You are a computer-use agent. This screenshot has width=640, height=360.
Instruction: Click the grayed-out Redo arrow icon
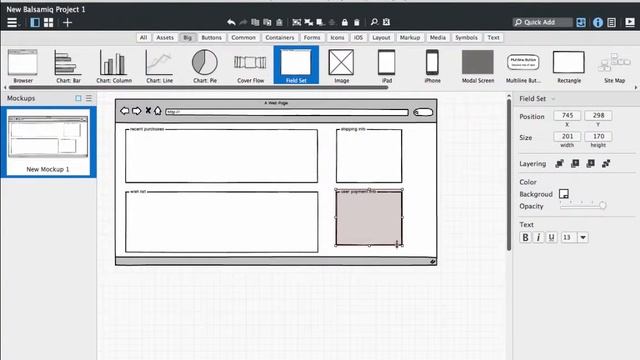(243, 22)
